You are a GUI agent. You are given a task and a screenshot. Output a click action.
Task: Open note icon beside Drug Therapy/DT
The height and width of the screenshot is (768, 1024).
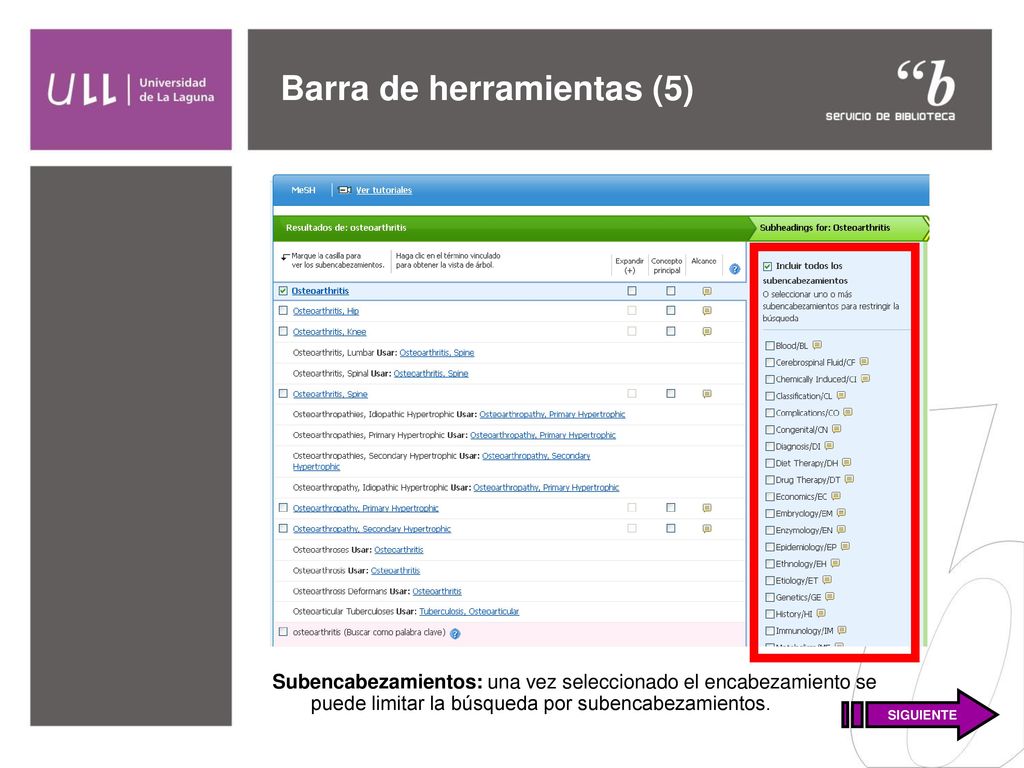(849, 479)
